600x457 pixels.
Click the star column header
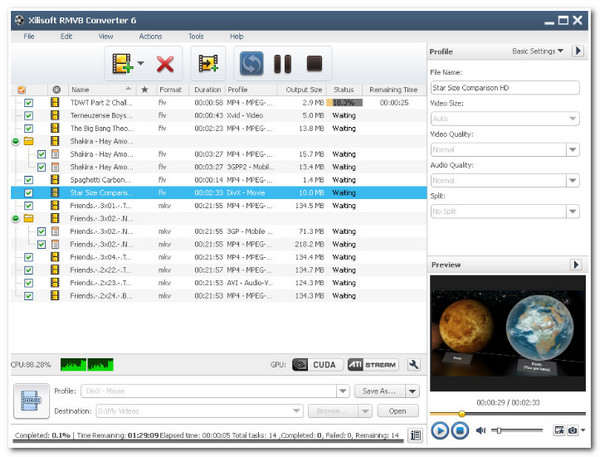tap(145, 90)
